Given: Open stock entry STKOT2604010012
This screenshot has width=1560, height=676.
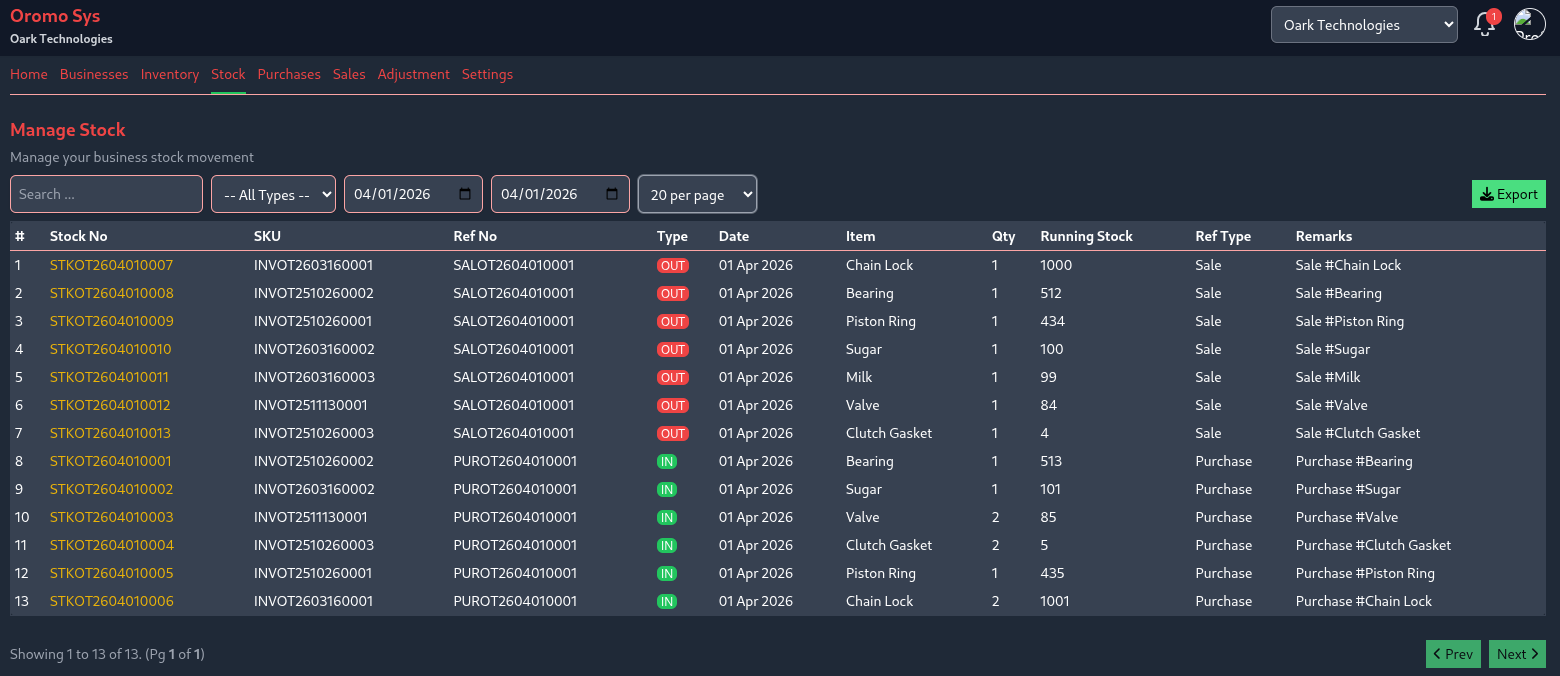Looking at the screenshot, I should click(x=110, y=405).
